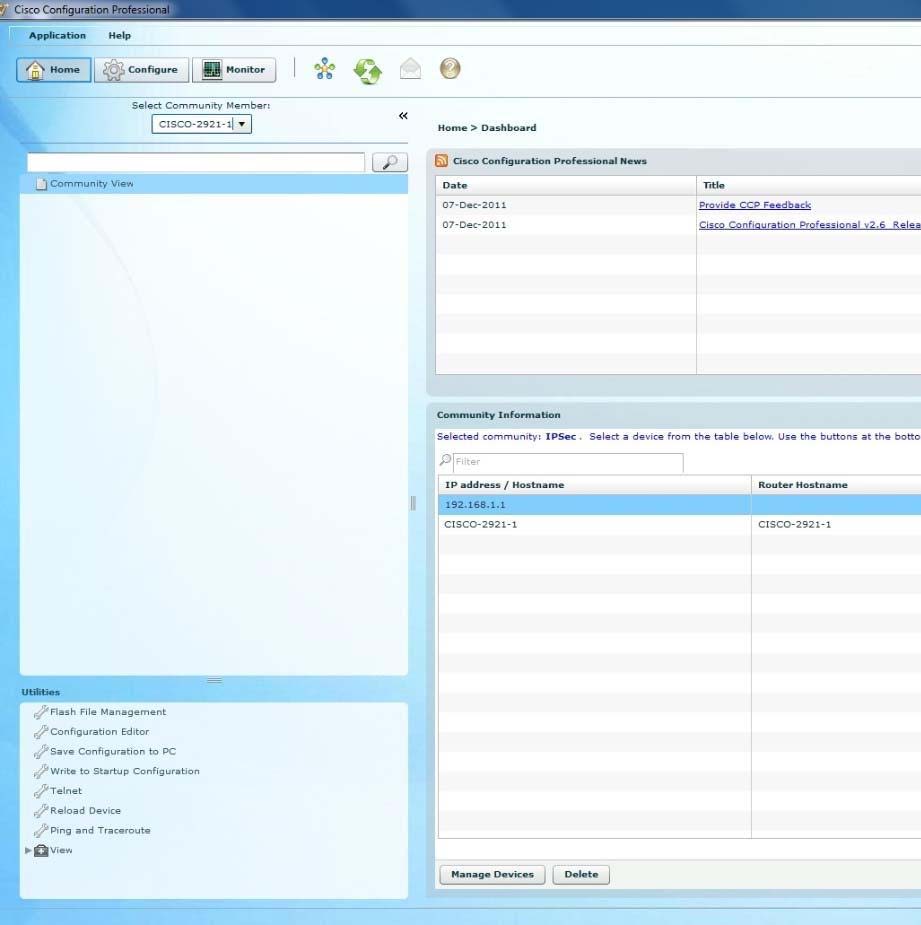
Task: Collapse the left navigation panel
Action: point(403,116)
